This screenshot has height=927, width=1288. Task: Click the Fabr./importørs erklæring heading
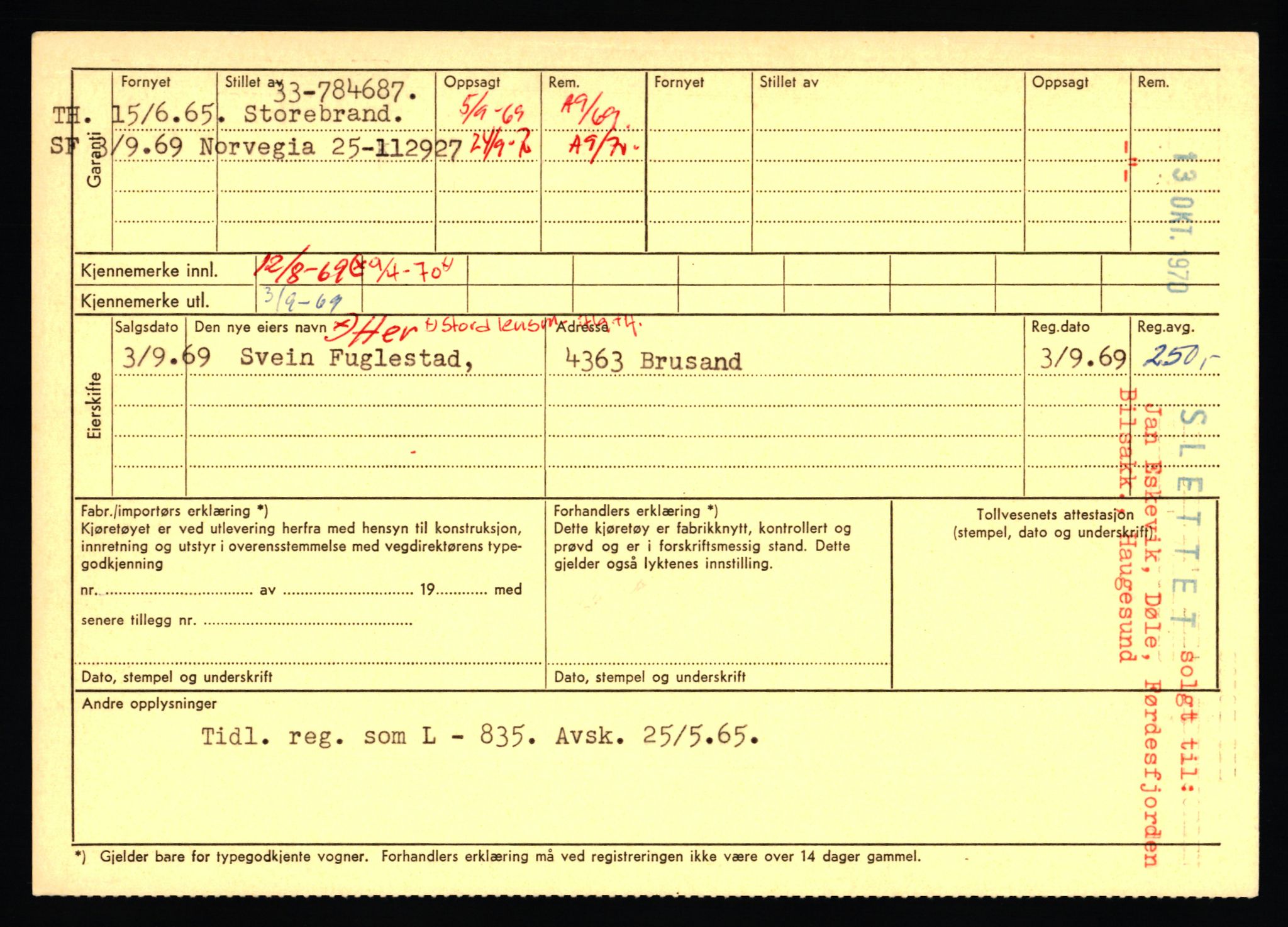point(174,512)
